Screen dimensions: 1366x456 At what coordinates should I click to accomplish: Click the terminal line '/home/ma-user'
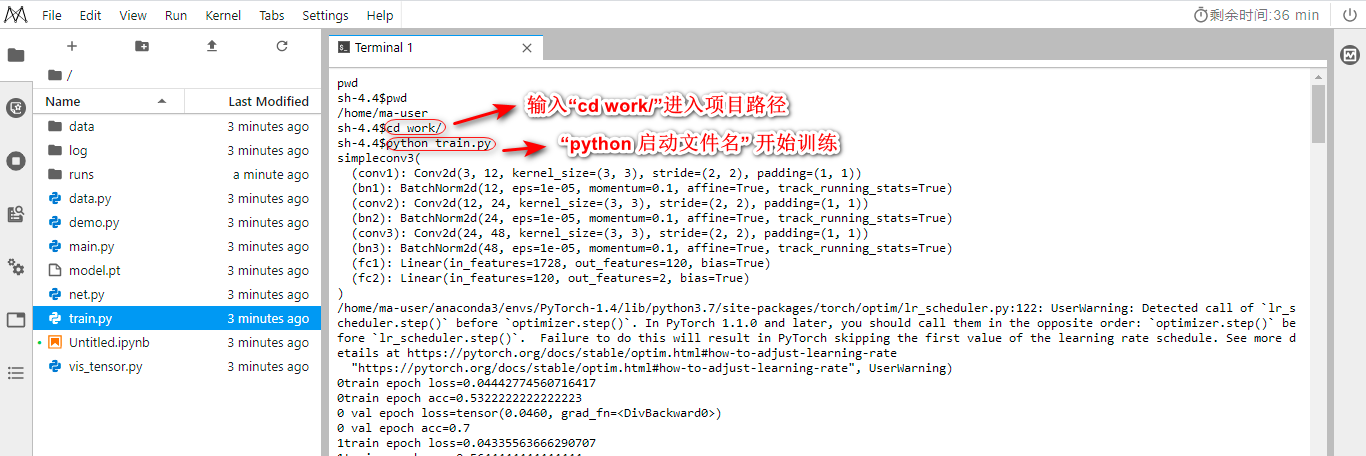[382, 113]
